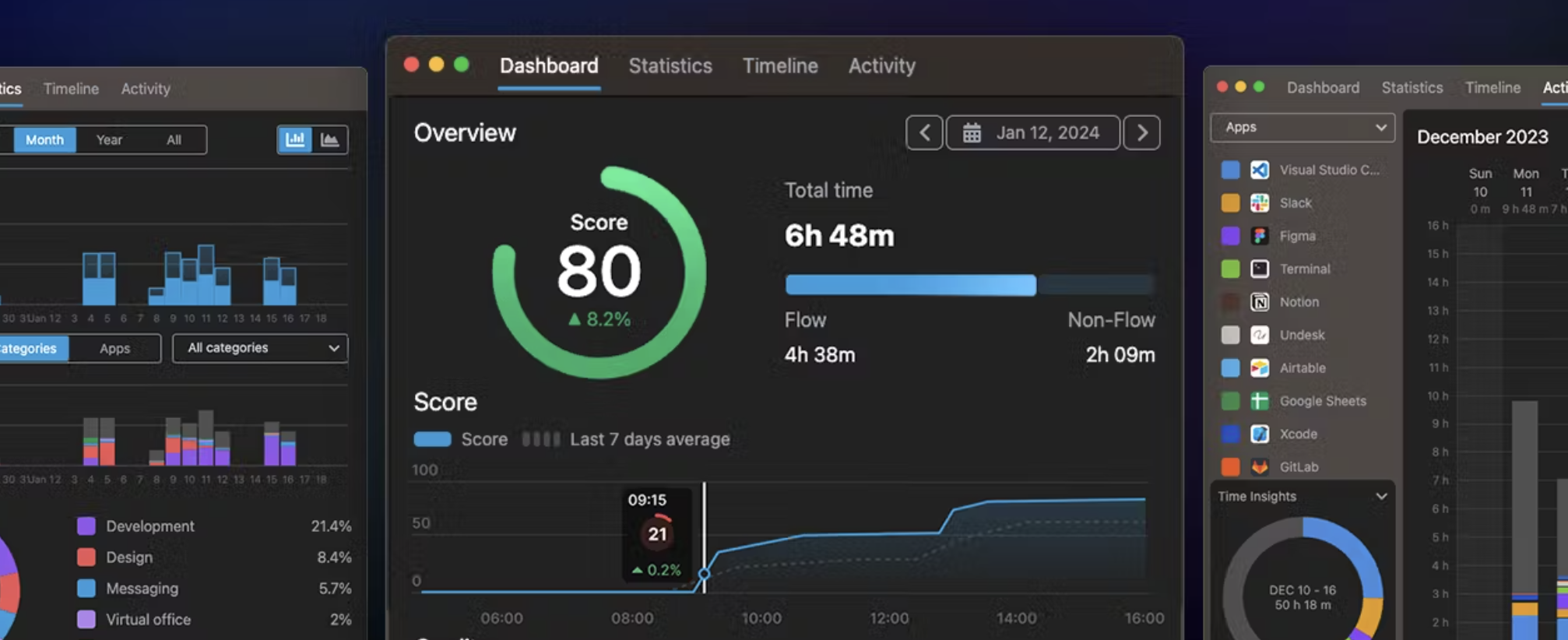The image size is (1568, 640).
Task: Open the Activity tab in main window
Action: (882, 66)
